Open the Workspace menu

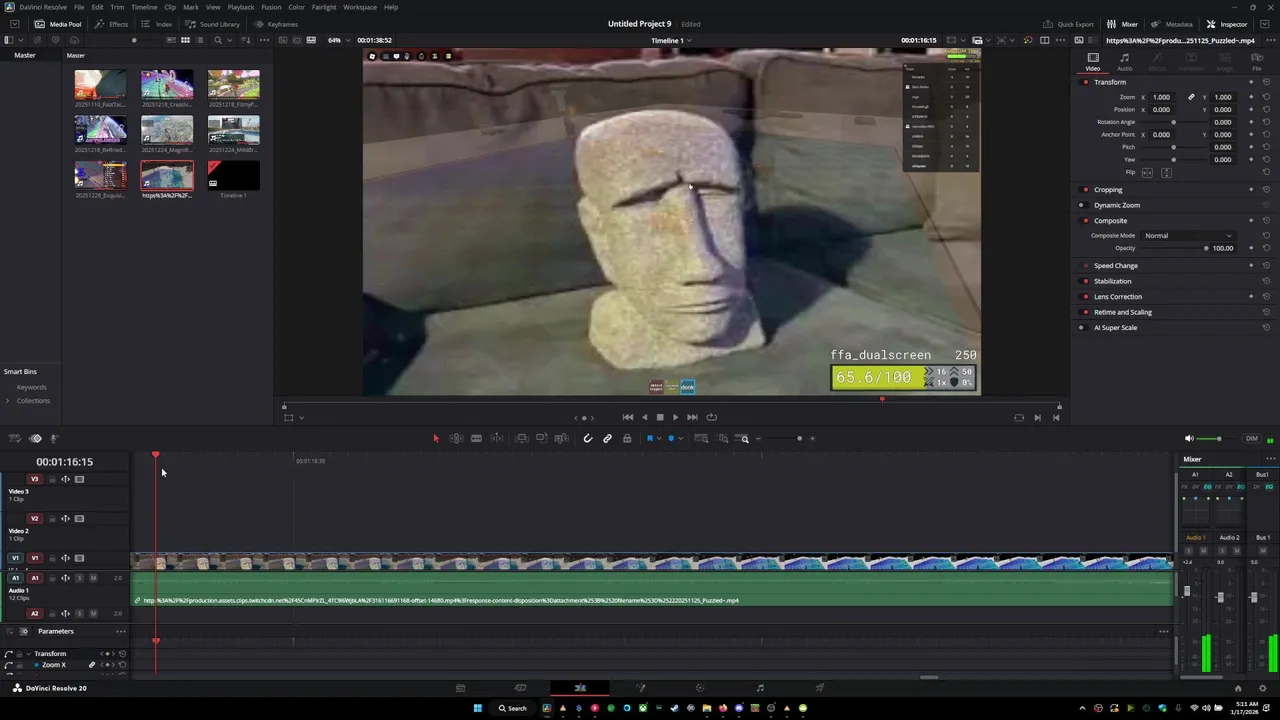coord(360,7)
